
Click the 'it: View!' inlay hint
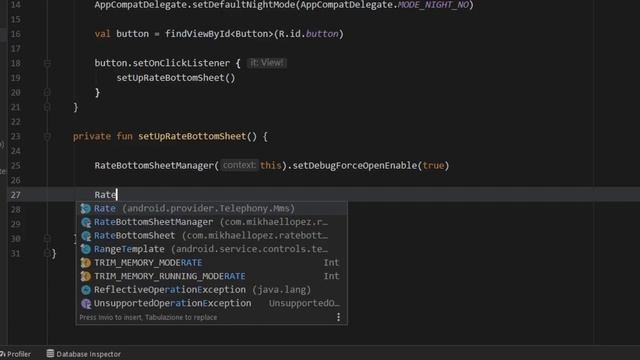[267, 63]
